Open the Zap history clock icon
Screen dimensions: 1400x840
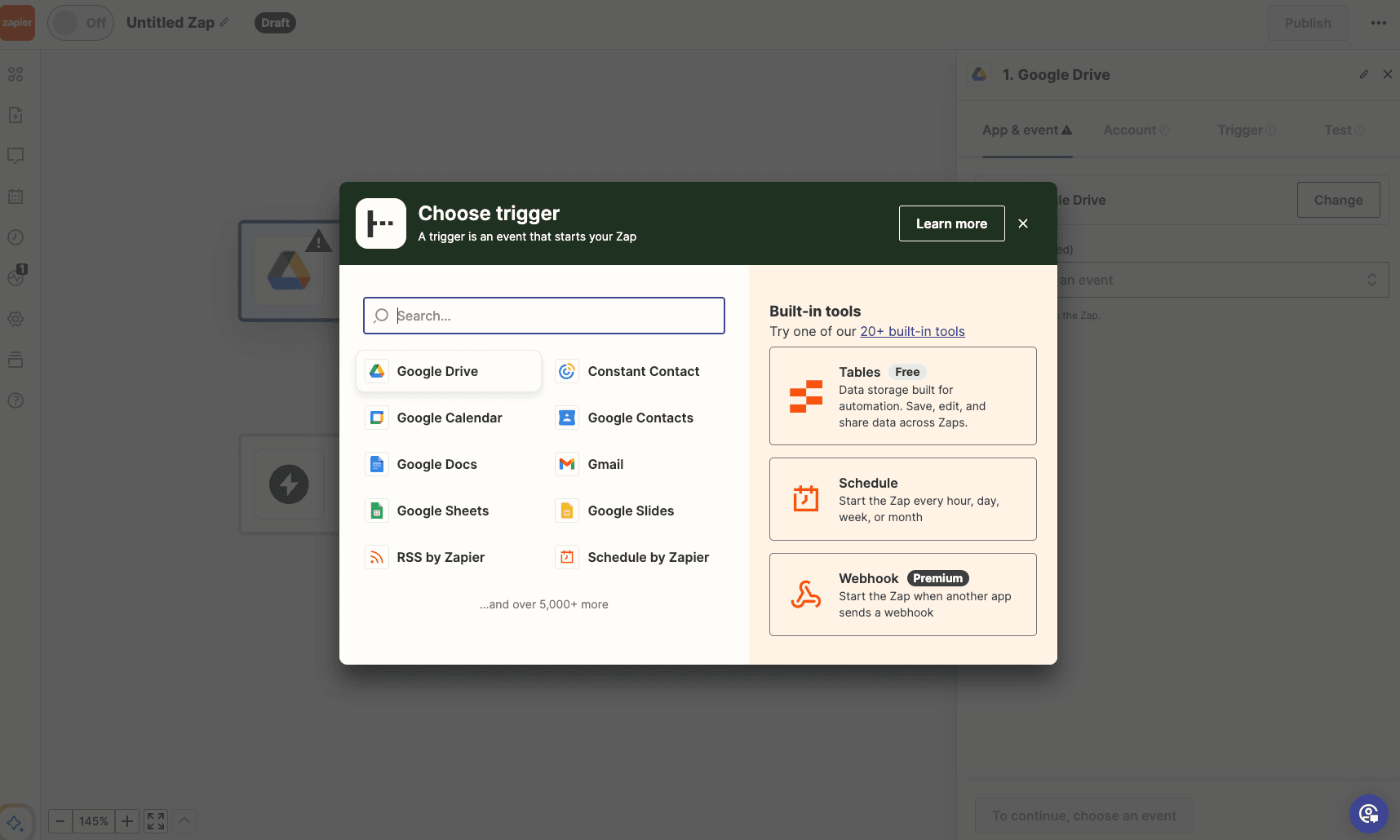point(16,237)
